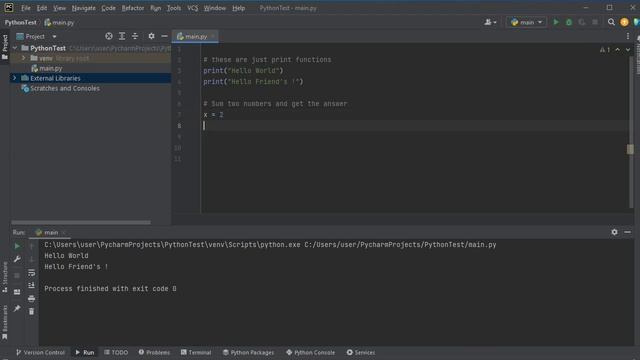
Task: Open the orange updates notification icon
Action: pyautogui.click(x=624, y=22)
